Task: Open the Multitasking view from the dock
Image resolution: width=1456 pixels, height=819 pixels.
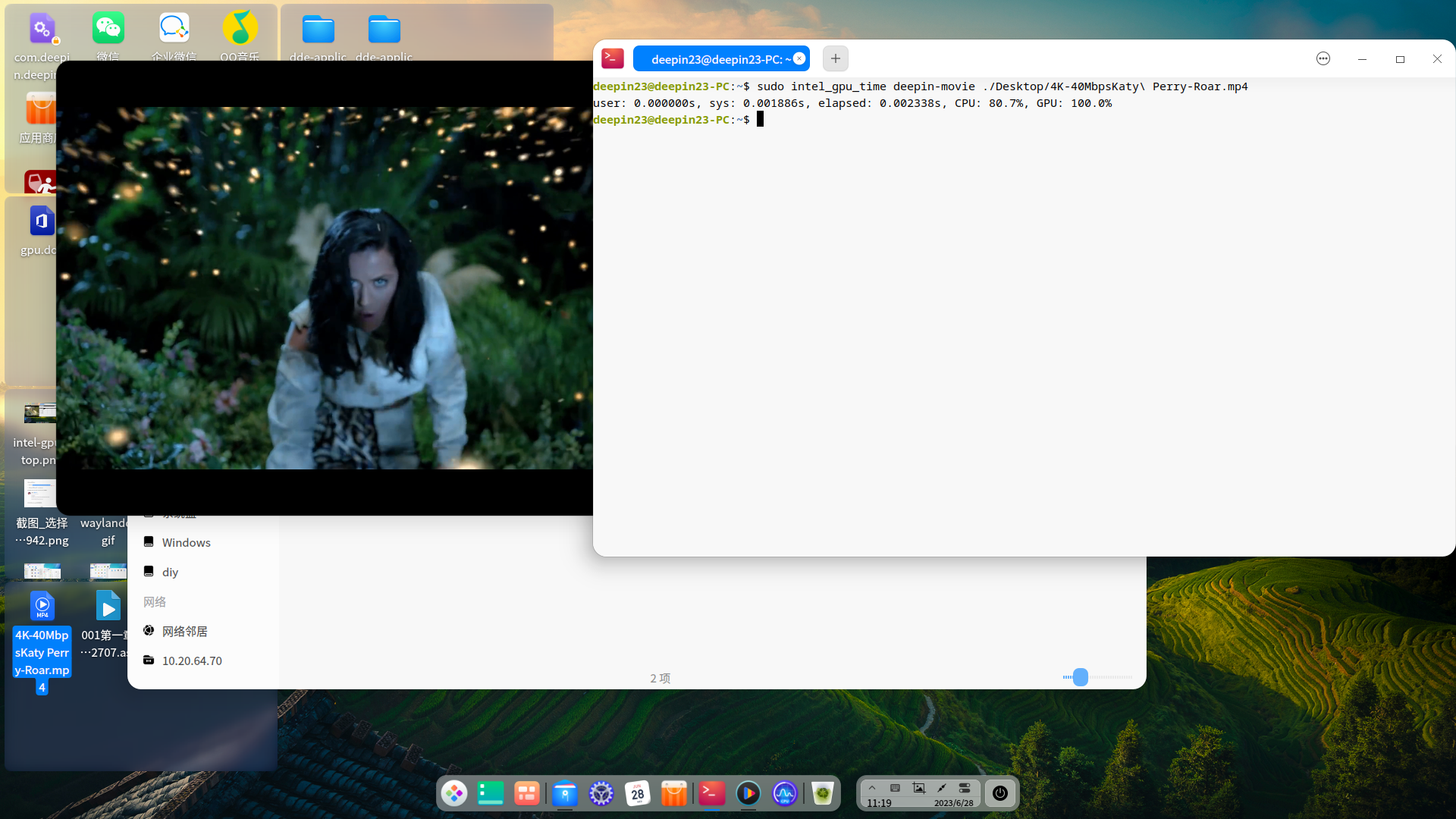Action: (x=527, y=793)
